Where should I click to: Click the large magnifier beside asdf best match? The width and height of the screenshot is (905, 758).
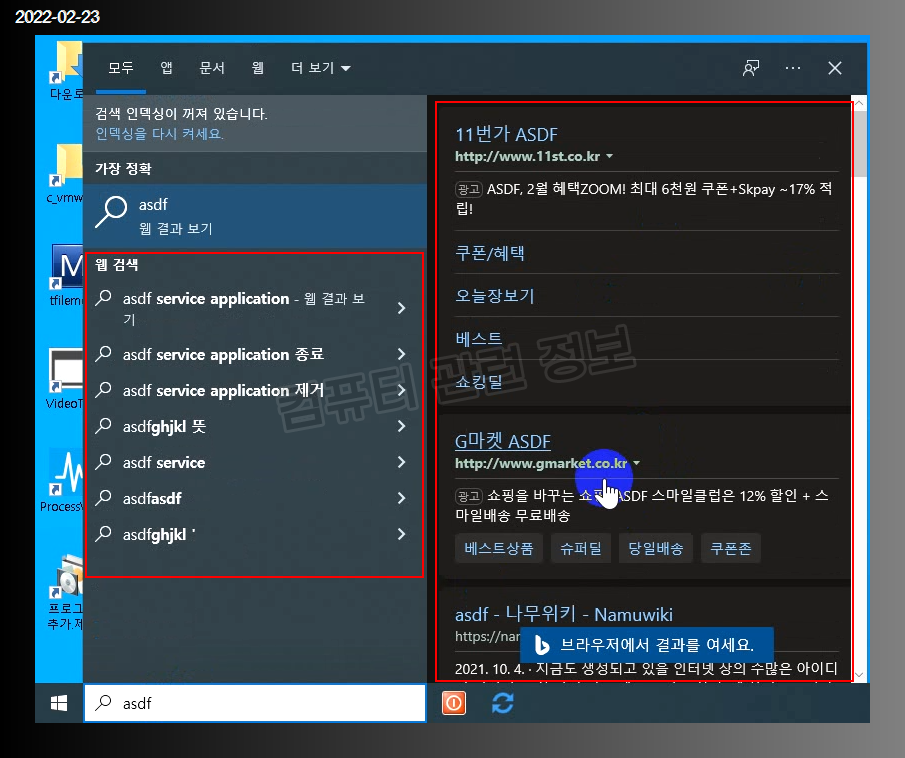coord(111,212)
